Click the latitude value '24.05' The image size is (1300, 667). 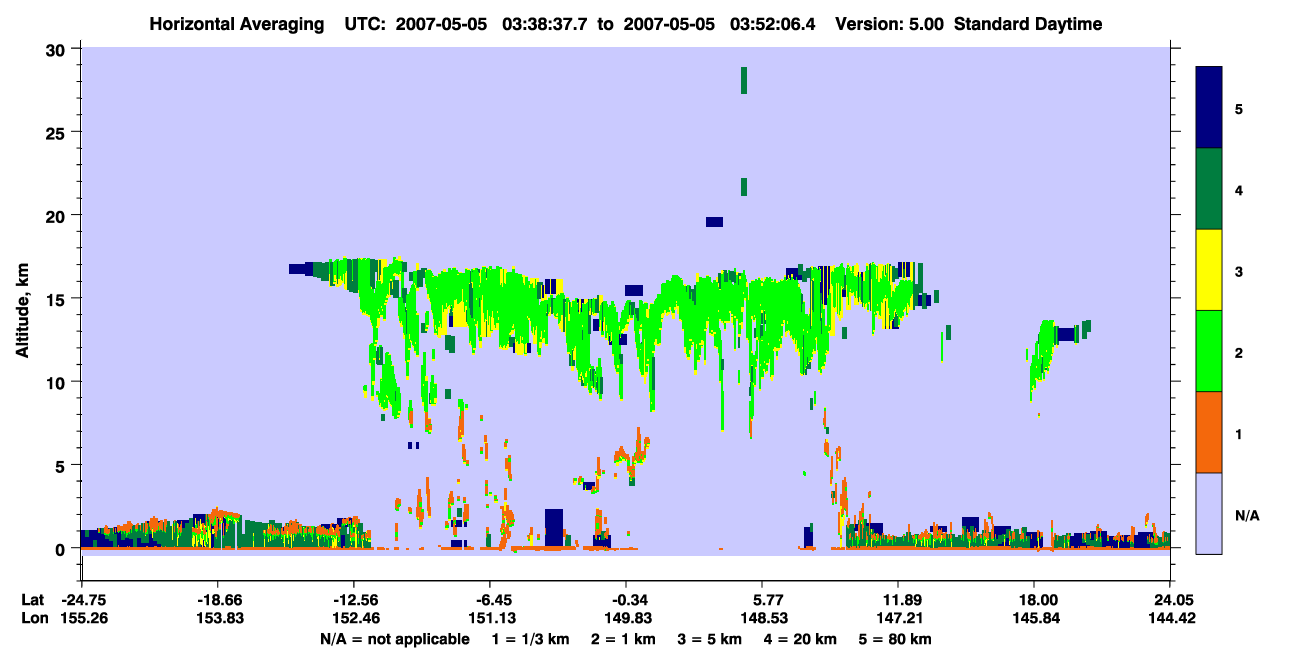tap(1170, 599)
